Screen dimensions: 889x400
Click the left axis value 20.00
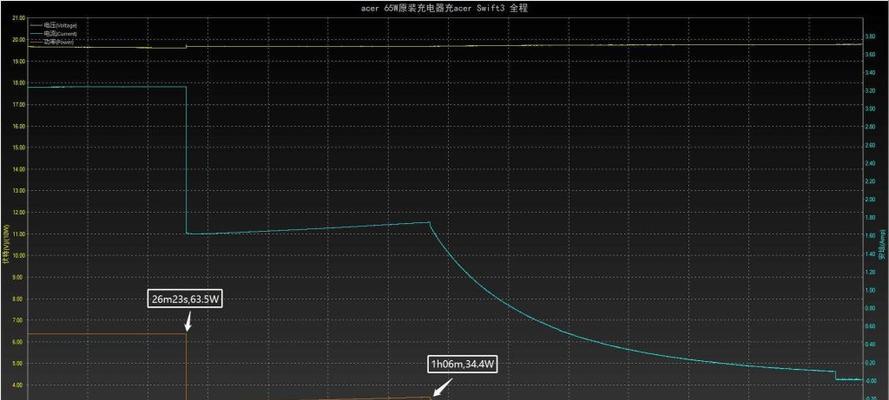(19, 40)
